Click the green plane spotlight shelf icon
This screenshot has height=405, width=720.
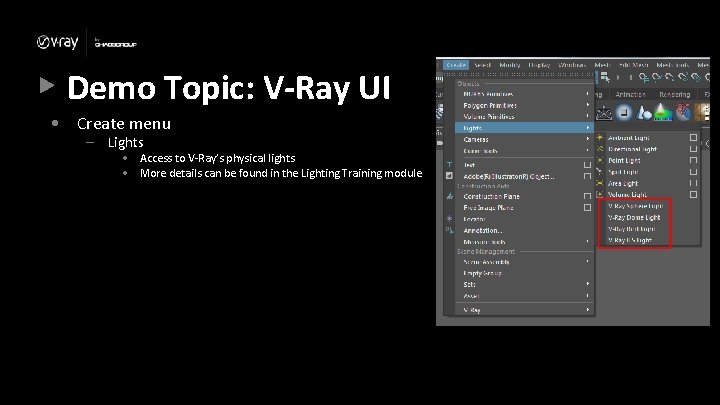click(x=663, y=112)
